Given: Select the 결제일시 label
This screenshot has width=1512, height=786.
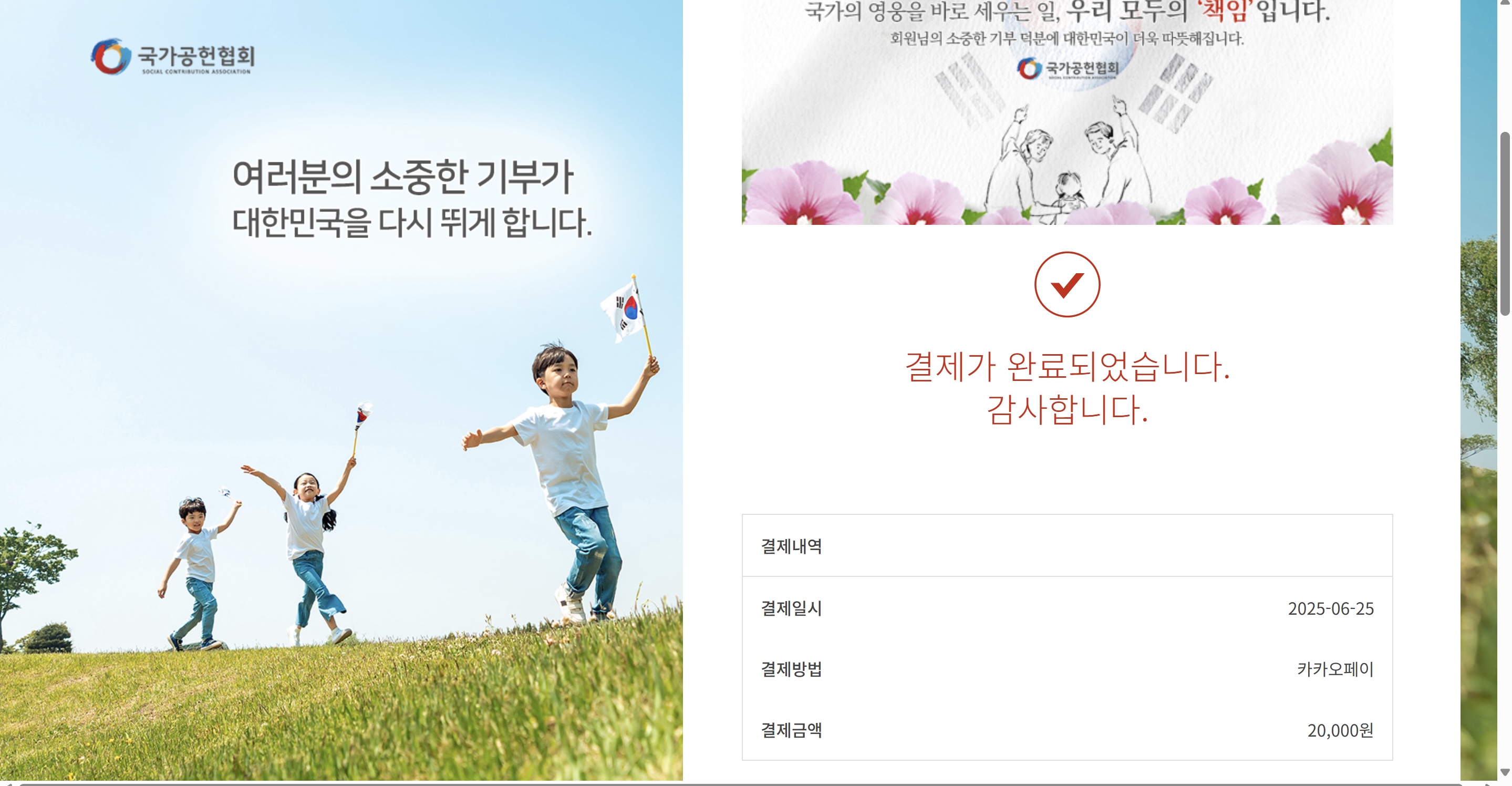Looking at the screenshot, I should [791, 608].
